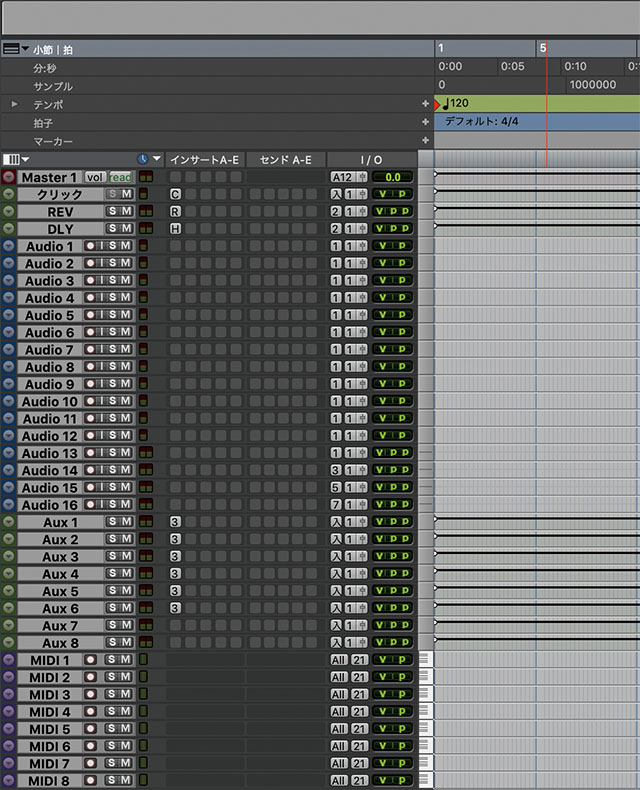Mute the Audio 6 track

pos(126,332)
